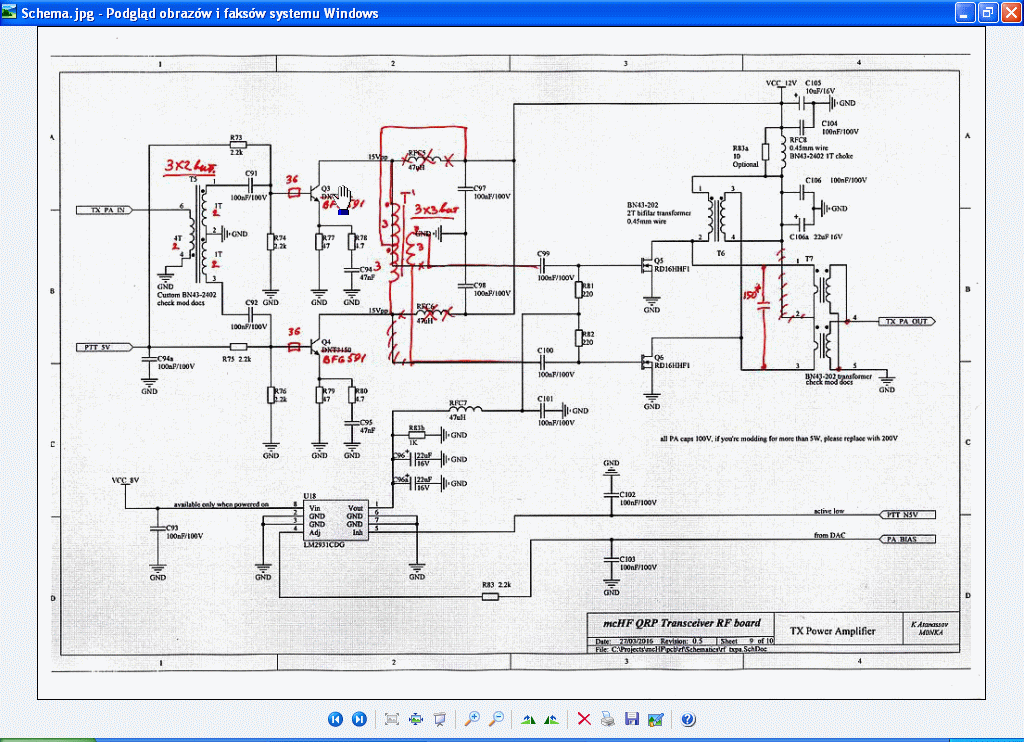Show image at actual size

coord(415,719)
